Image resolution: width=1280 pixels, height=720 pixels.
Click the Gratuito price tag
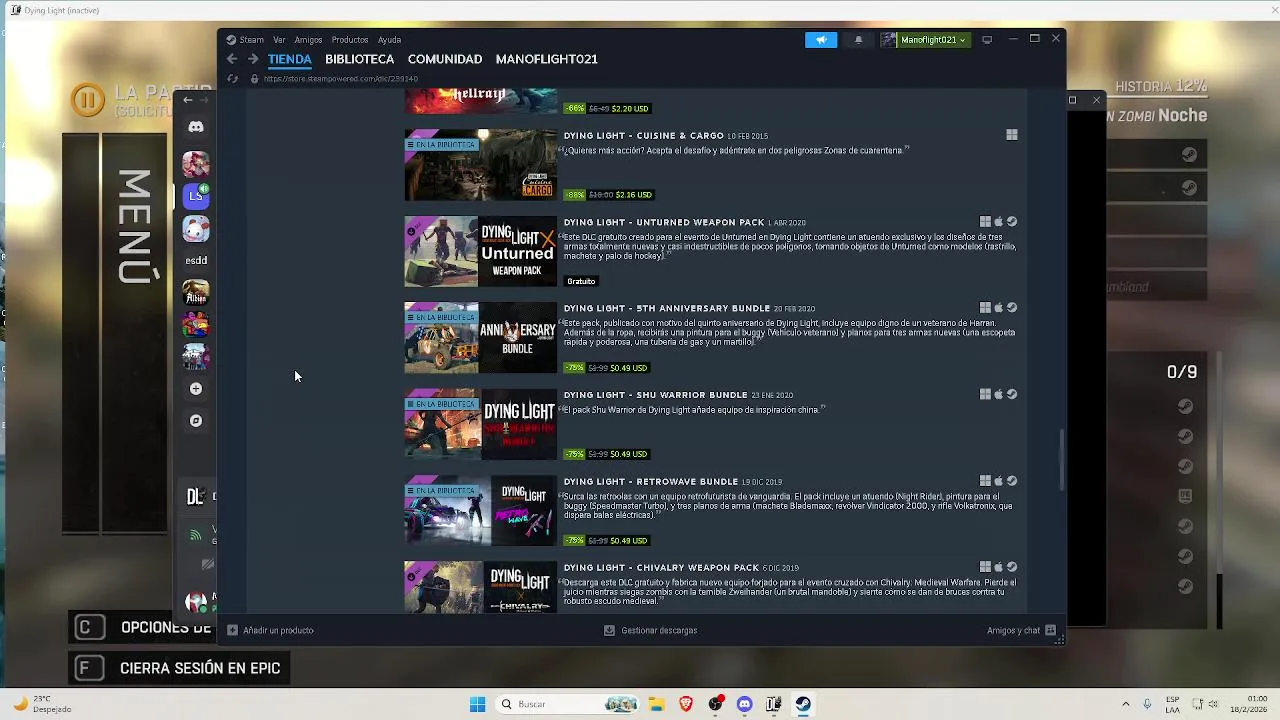581,281
